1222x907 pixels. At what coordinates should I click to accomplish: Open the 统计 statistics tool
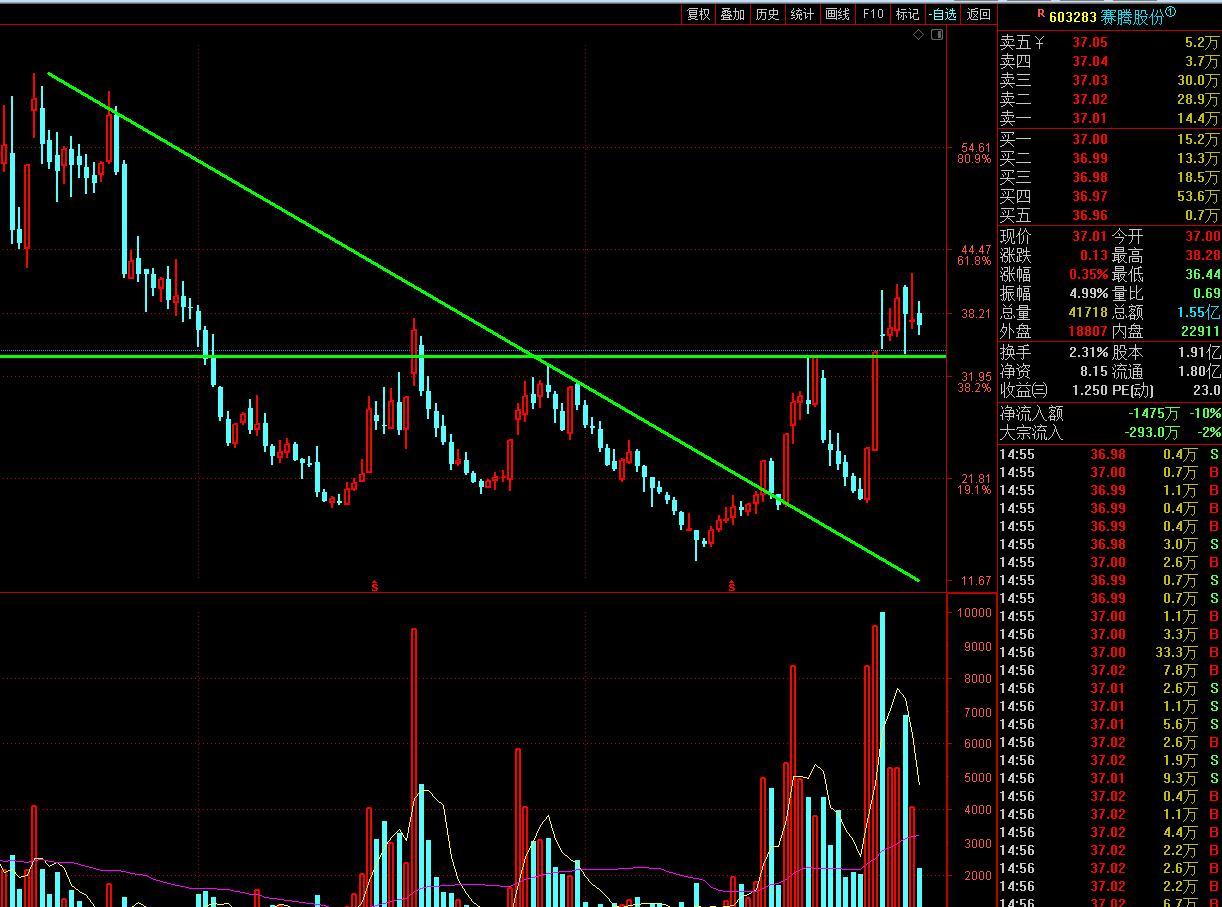coord(802,14)
